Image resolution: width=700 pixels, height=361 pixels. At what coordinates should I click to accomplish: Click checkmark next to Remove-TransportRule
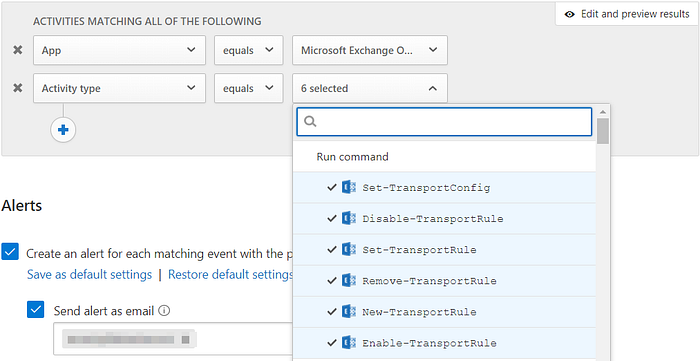(x=331, y=281)
